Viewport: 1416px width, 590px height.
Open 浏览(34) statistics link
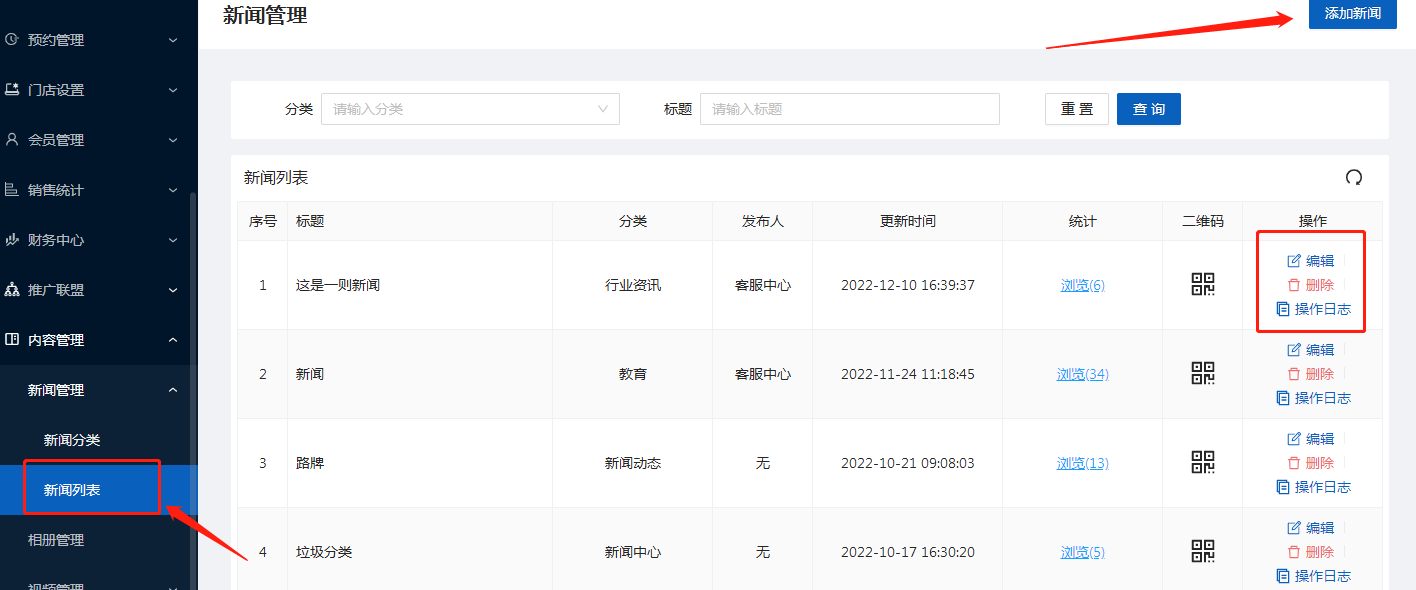(1082, 374)
